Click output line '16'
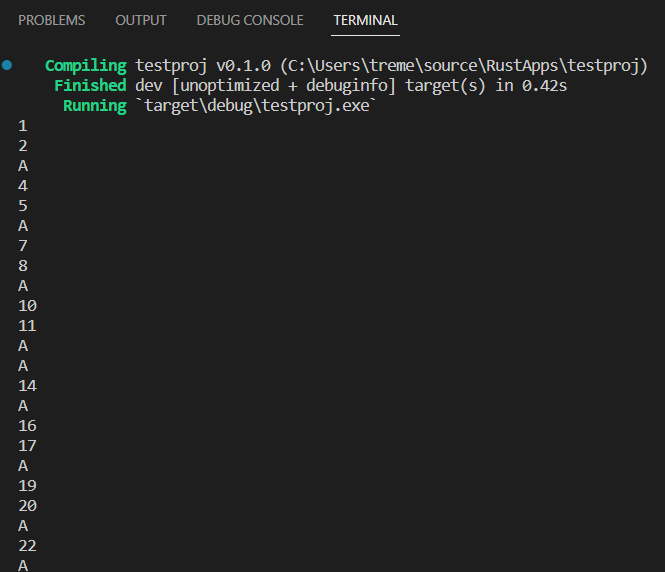The height and width of the screenshot is (572, 665). point(28,426)
